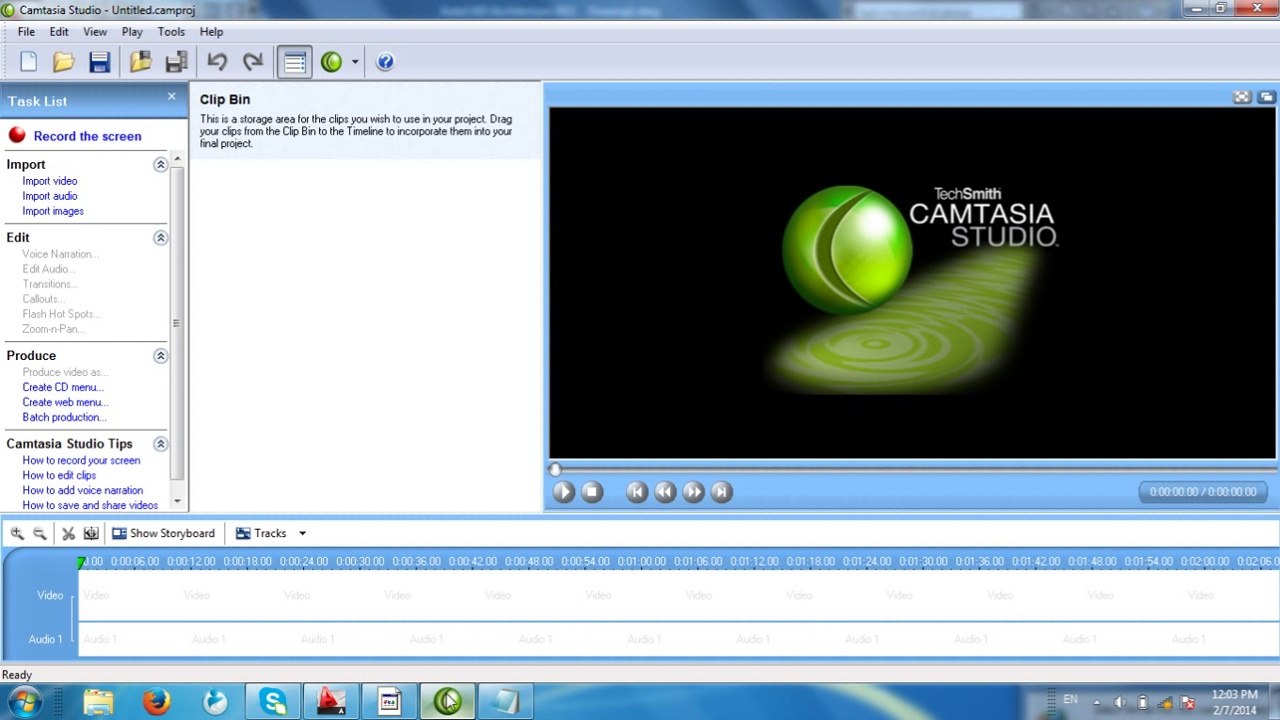Open the Tracks dropdown

point(271,533)
